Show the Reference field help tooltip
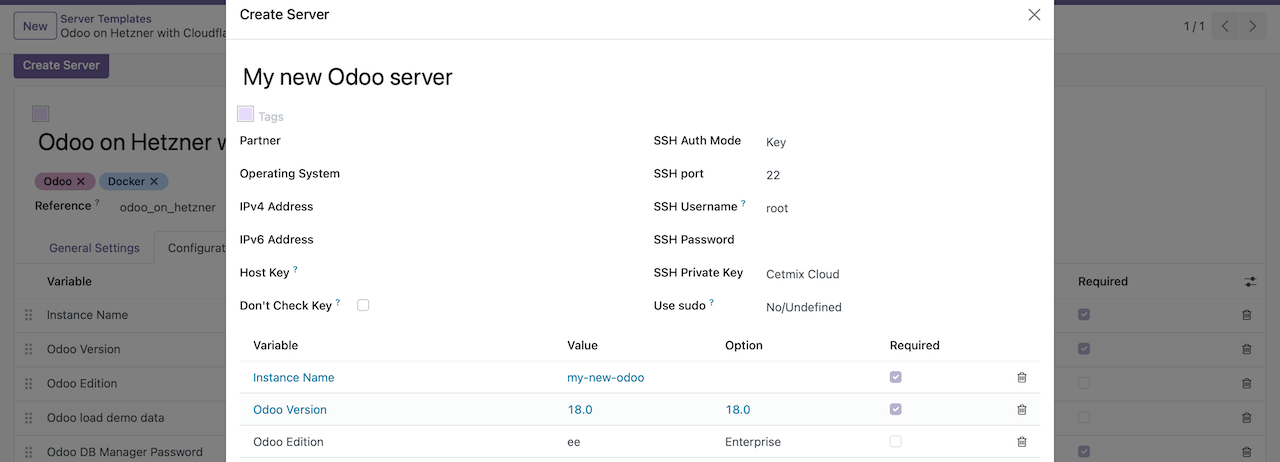The height and width of the screenshot is (462, 1280). pos(97,203)
